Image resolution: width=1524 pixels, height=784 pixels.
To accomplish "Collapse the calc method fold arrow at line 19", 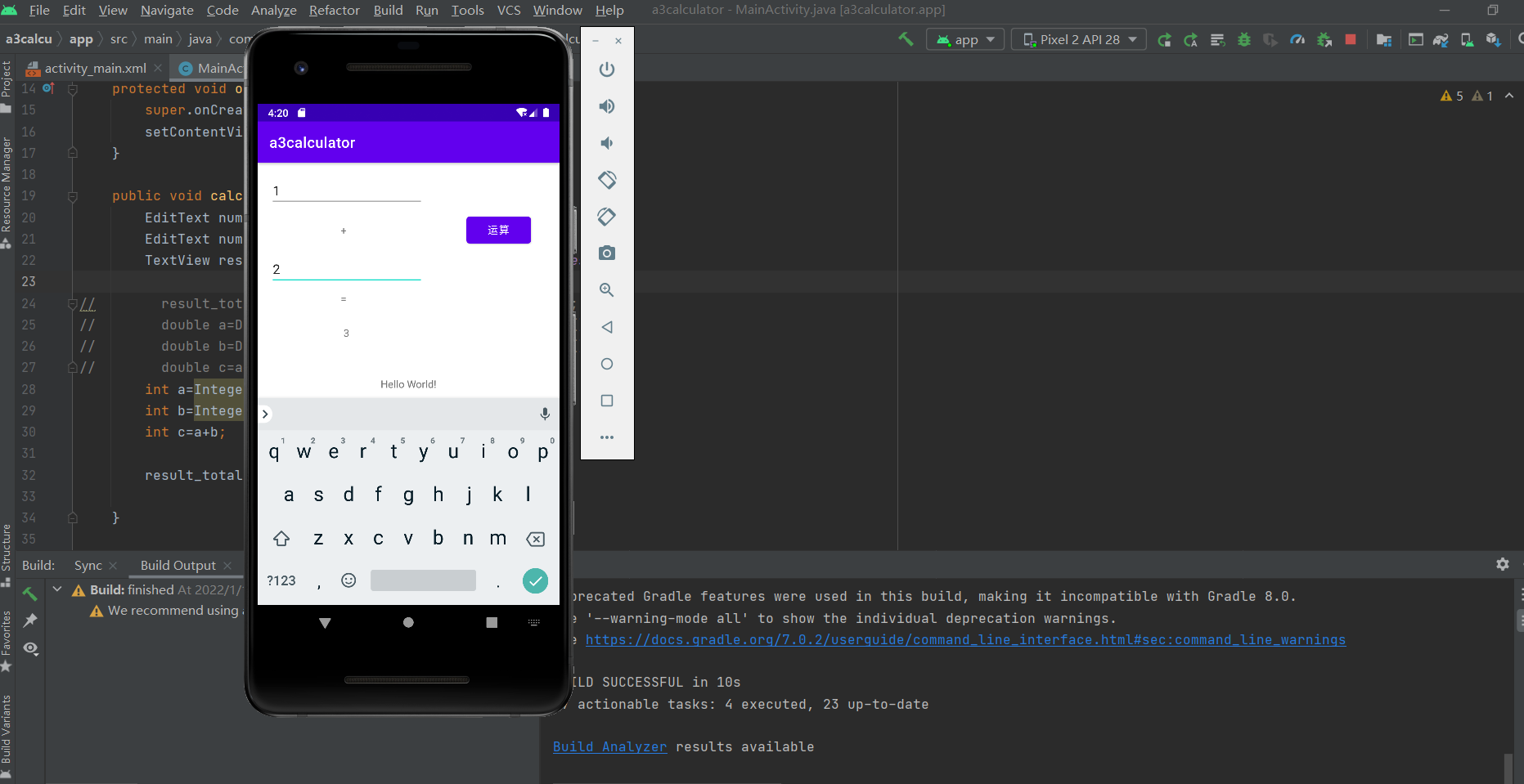I will pos(72,196).
